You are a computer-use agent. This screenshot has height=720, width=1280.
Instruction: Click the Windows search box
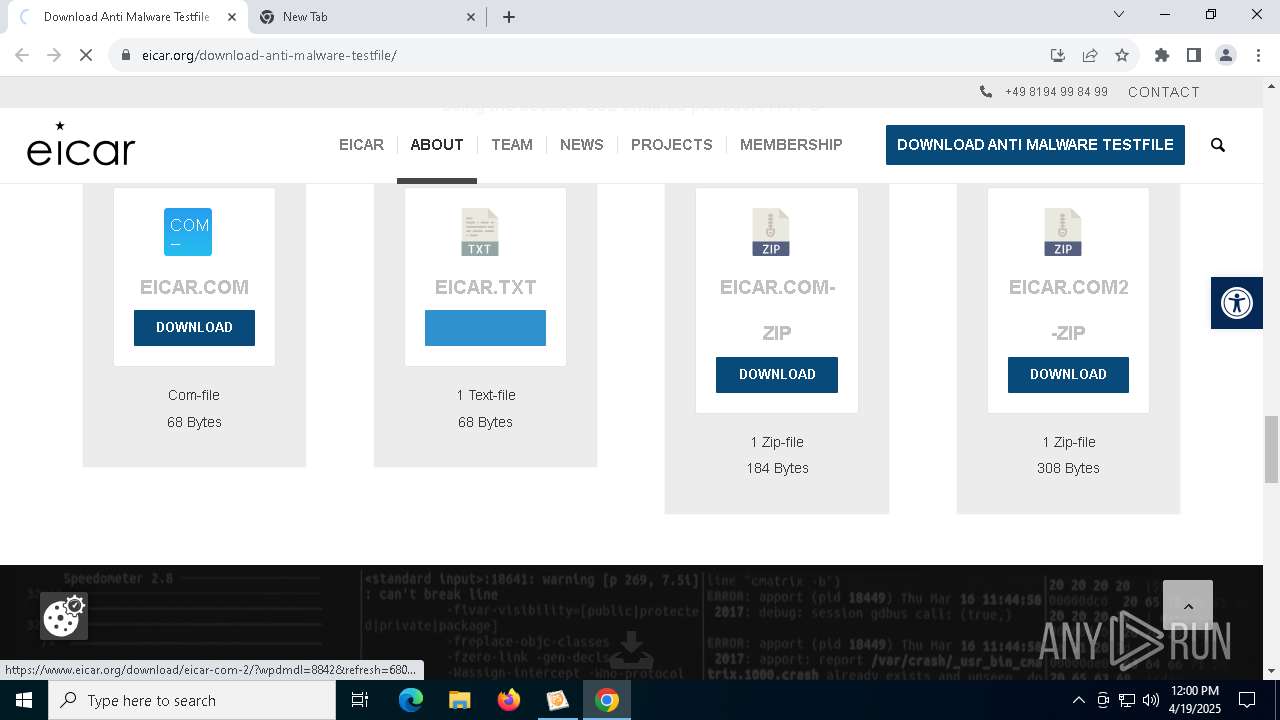coord(192,700)
